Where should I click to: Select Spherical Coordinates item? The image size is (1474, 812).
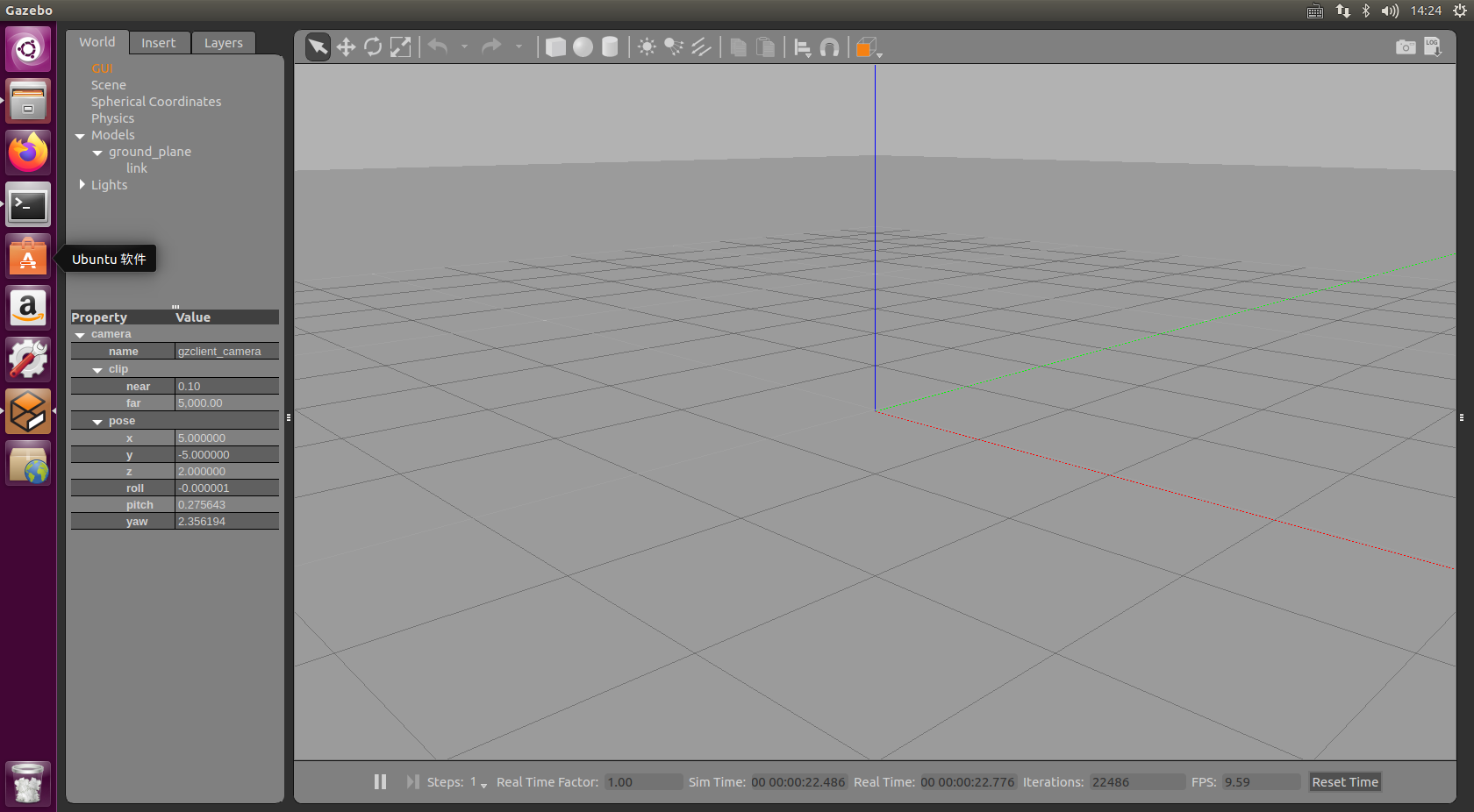[x=156, y=102]
